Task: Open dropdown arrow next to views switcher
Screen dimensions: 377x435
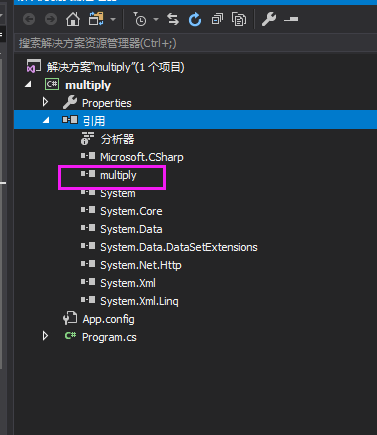Action: click(x=113, y=20)
